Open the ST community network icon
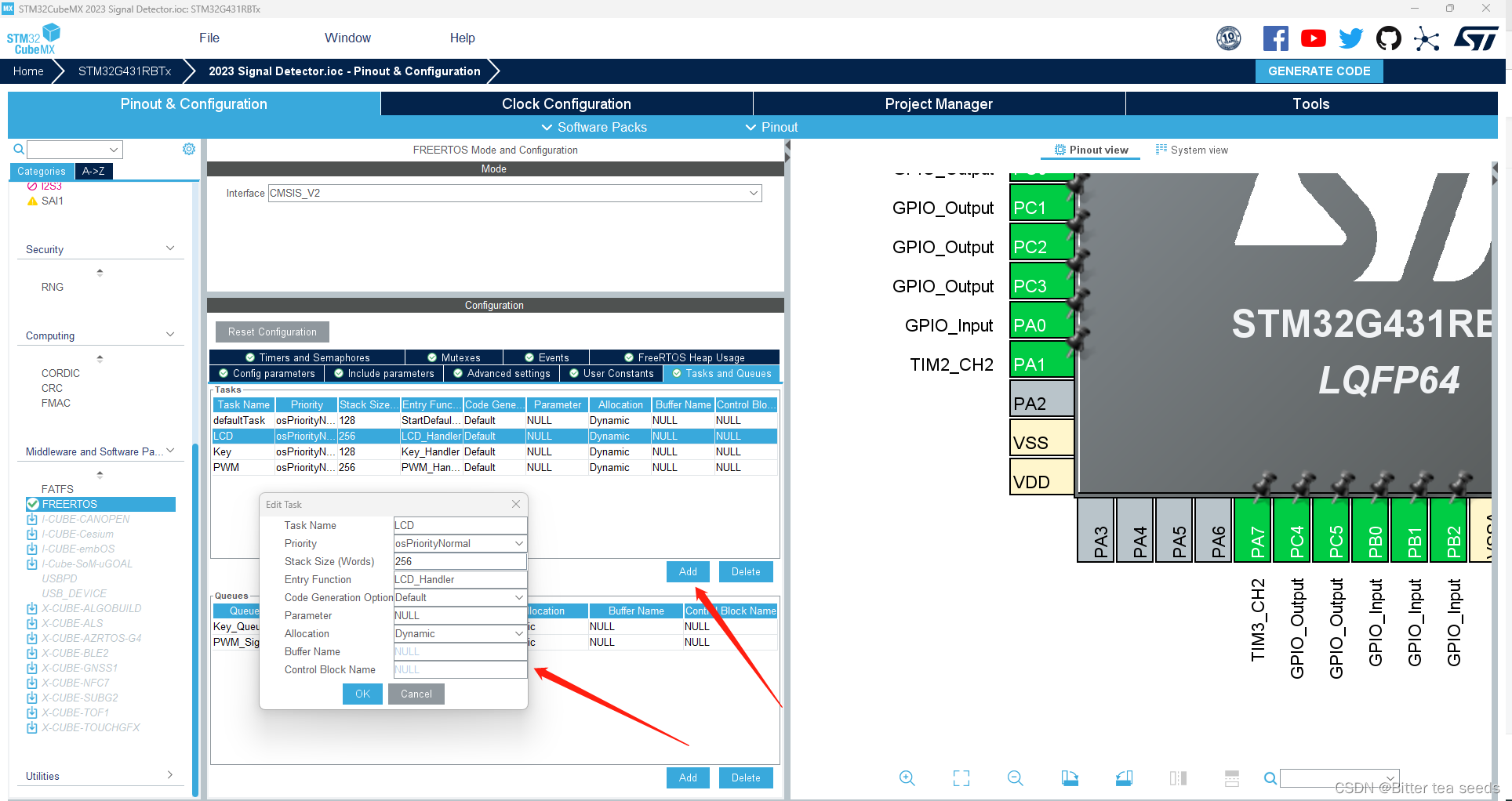This screenshot has width=1512, height=801. [x=1427, y=38]
